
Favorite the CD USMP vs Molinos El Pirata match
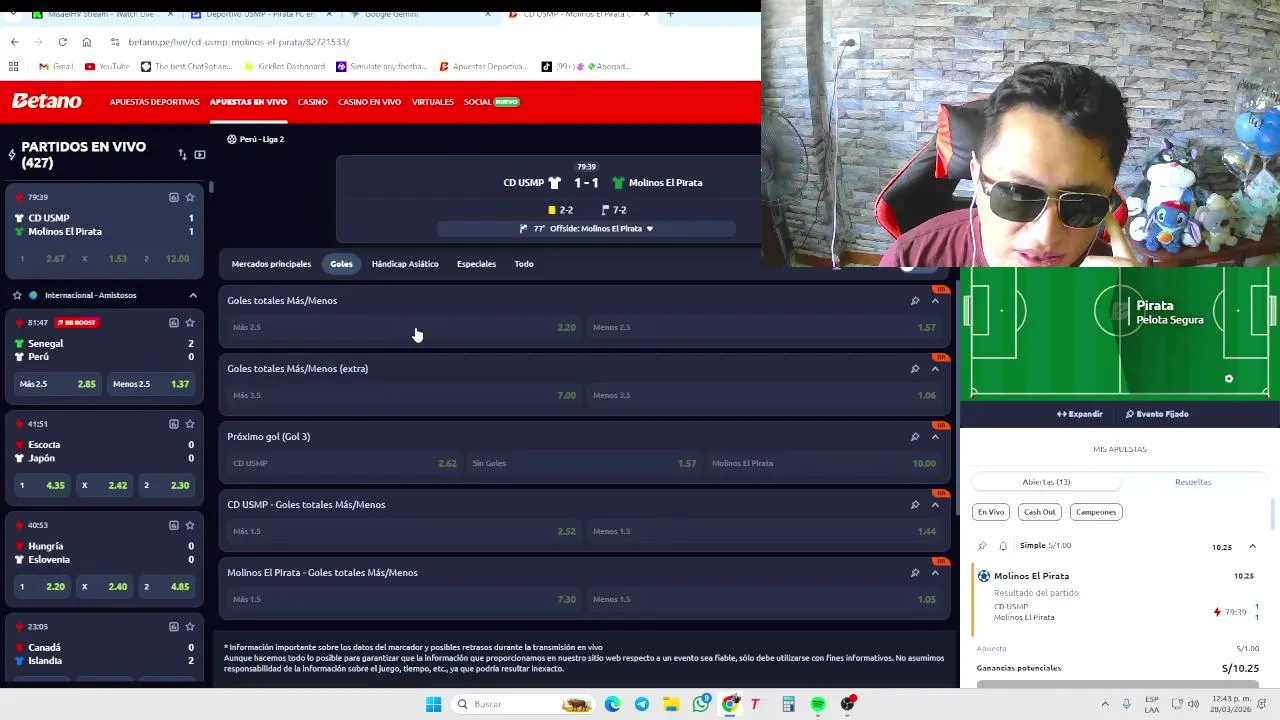pos(190,197)
